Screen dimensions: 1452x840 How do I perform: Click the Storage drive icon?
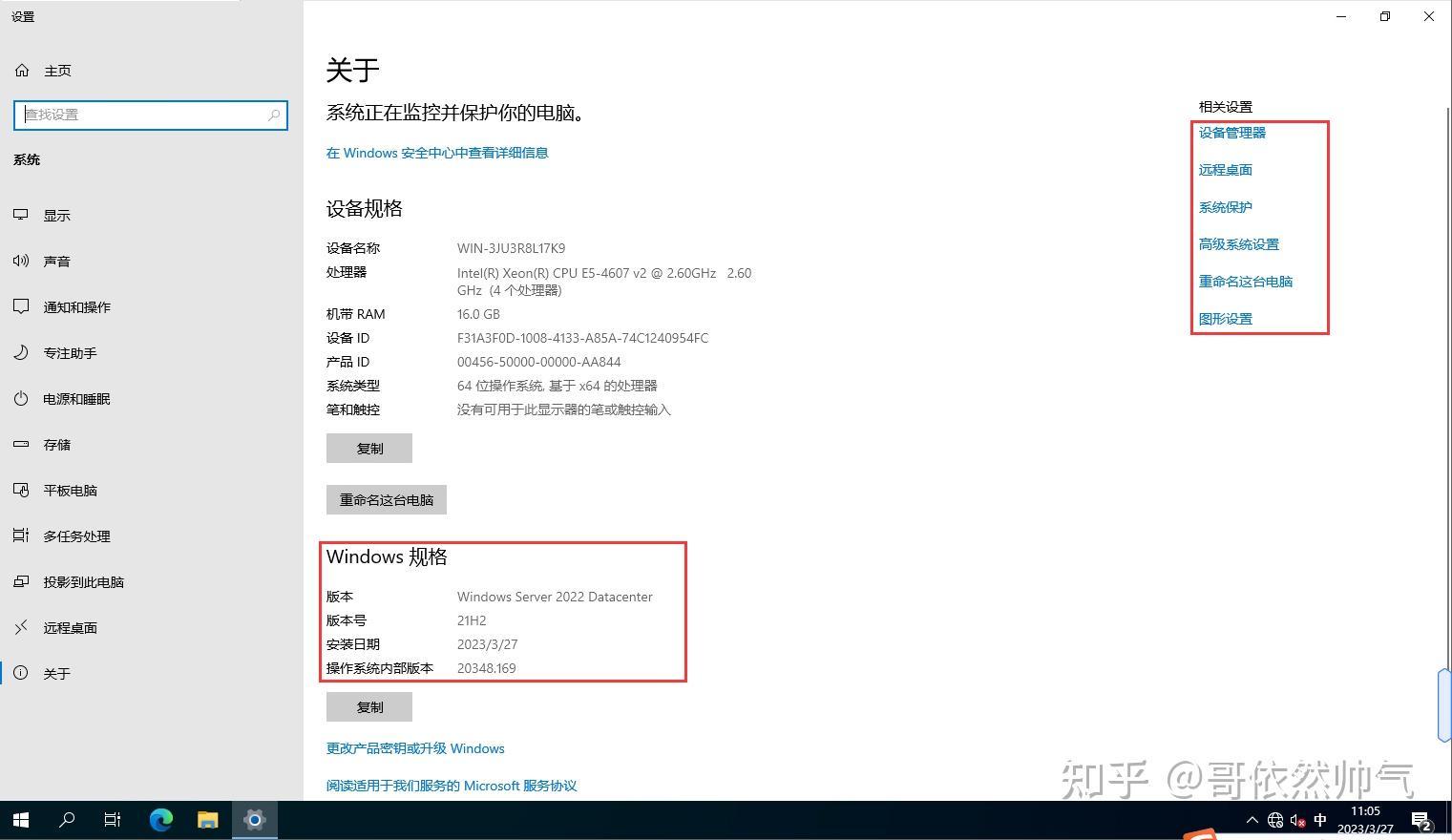21,445
